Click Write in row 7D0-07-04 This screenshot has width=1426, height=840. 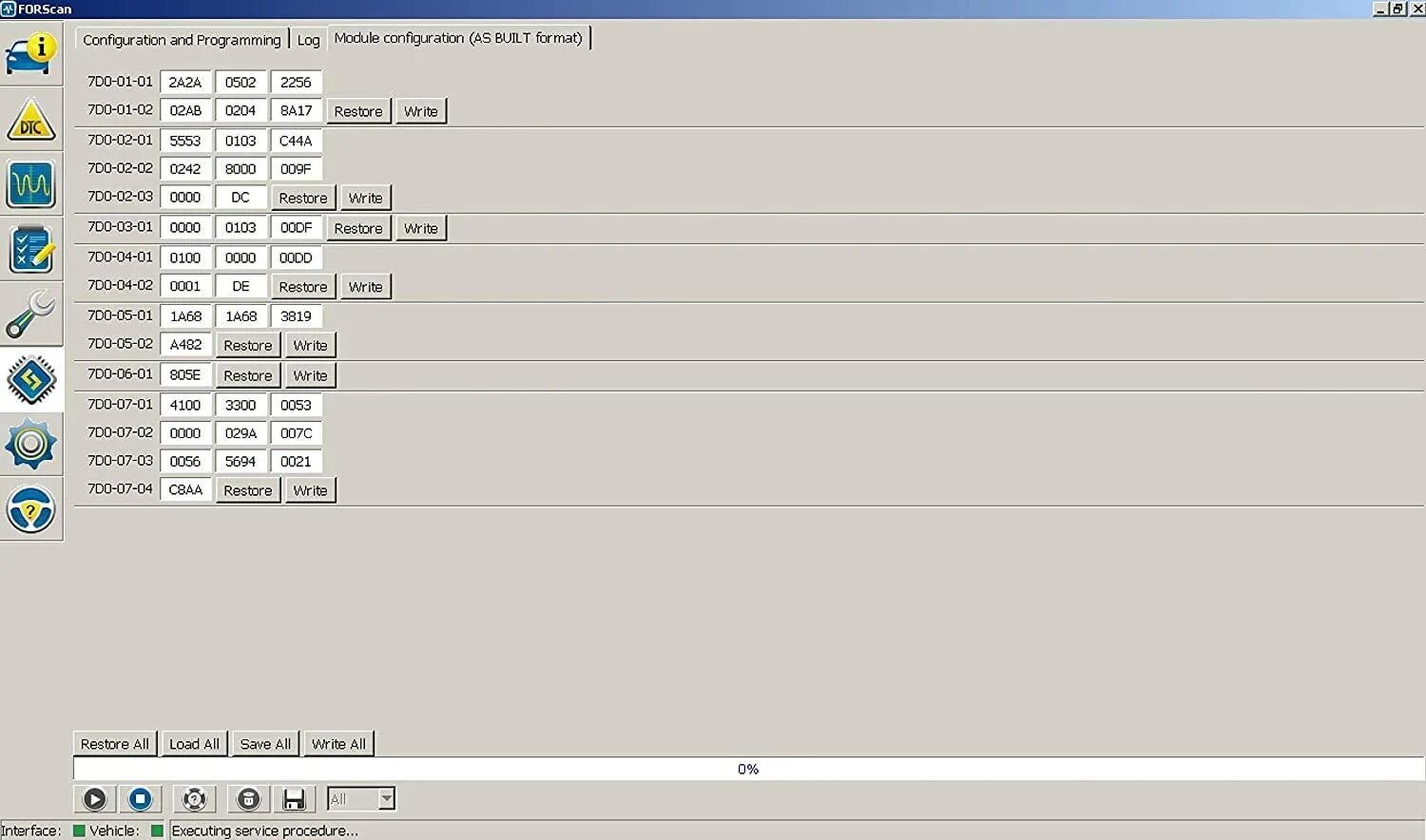[311, 490]
